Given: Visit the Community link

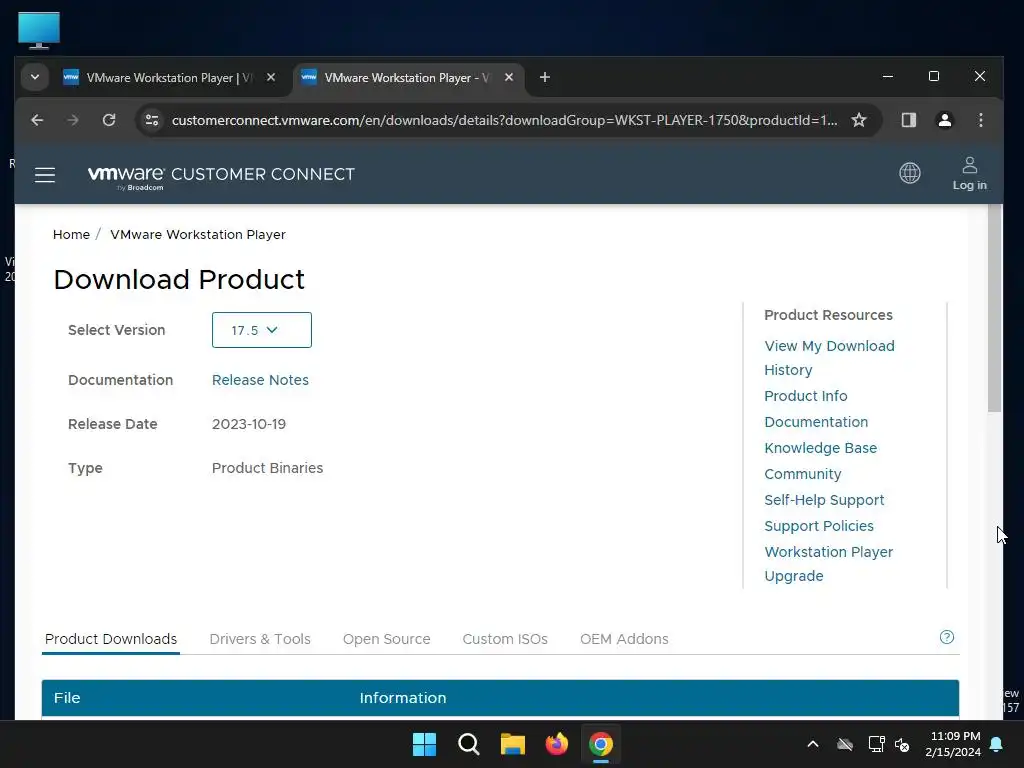Looking at the screenshot, I should point(803,474).
